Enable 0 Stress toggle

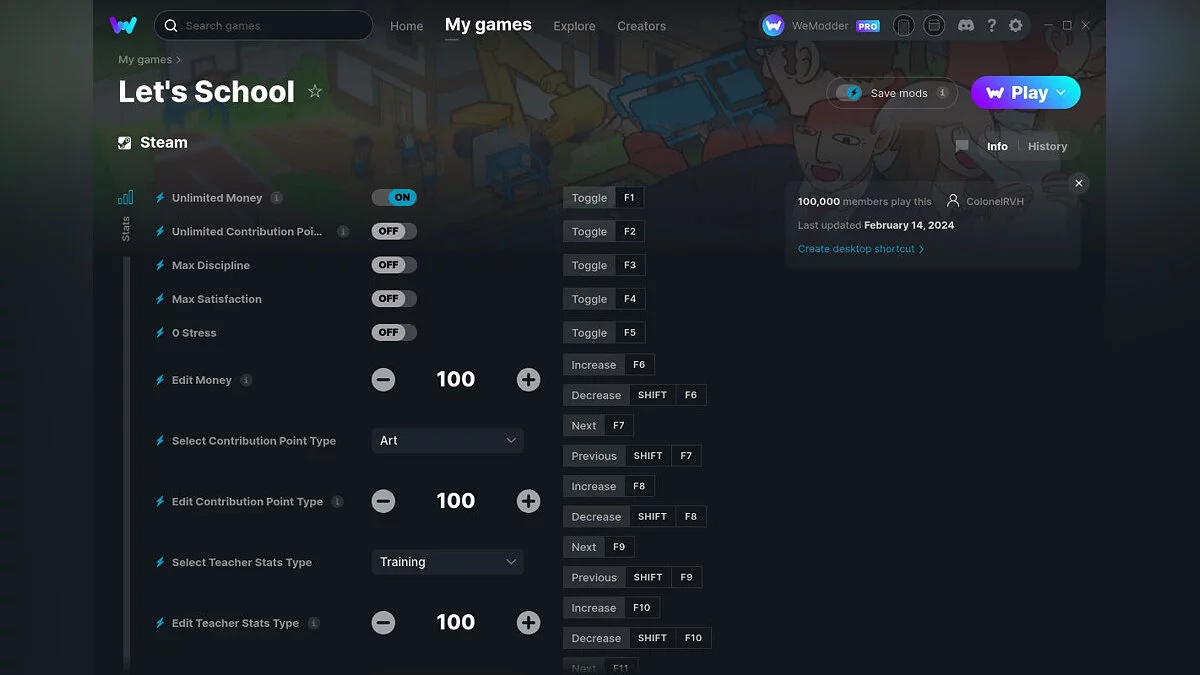[x=394, y=333]
